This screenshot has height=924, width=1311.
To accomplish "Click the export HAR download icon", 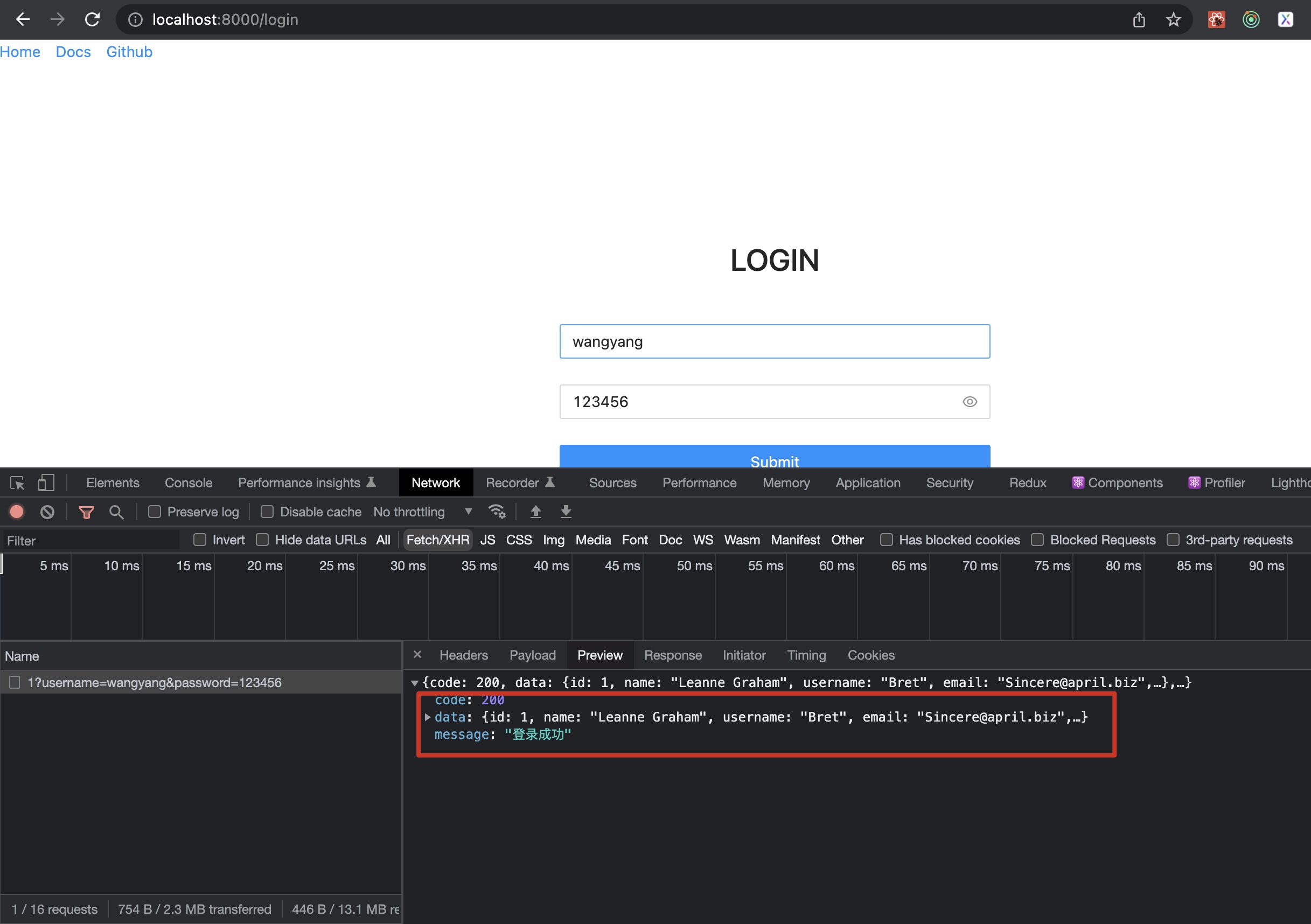I will point(566,512).
